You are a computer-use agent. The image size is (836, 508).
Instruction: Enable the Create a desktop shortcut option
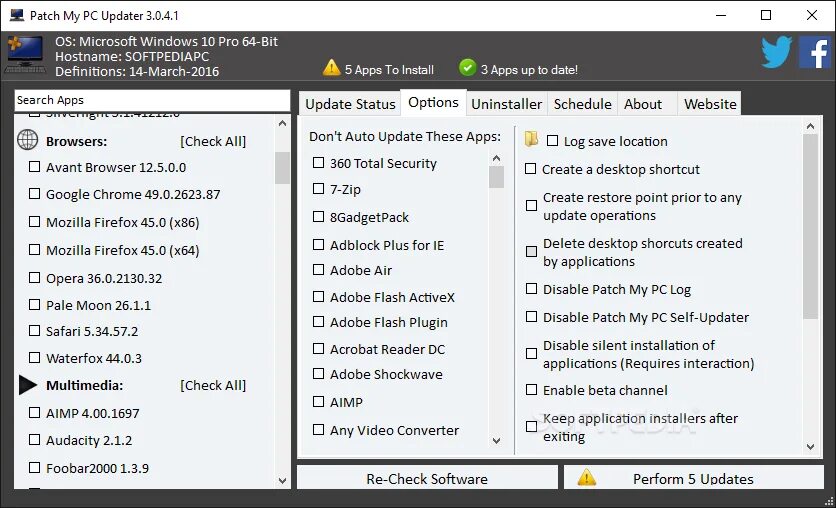point(531,169)
